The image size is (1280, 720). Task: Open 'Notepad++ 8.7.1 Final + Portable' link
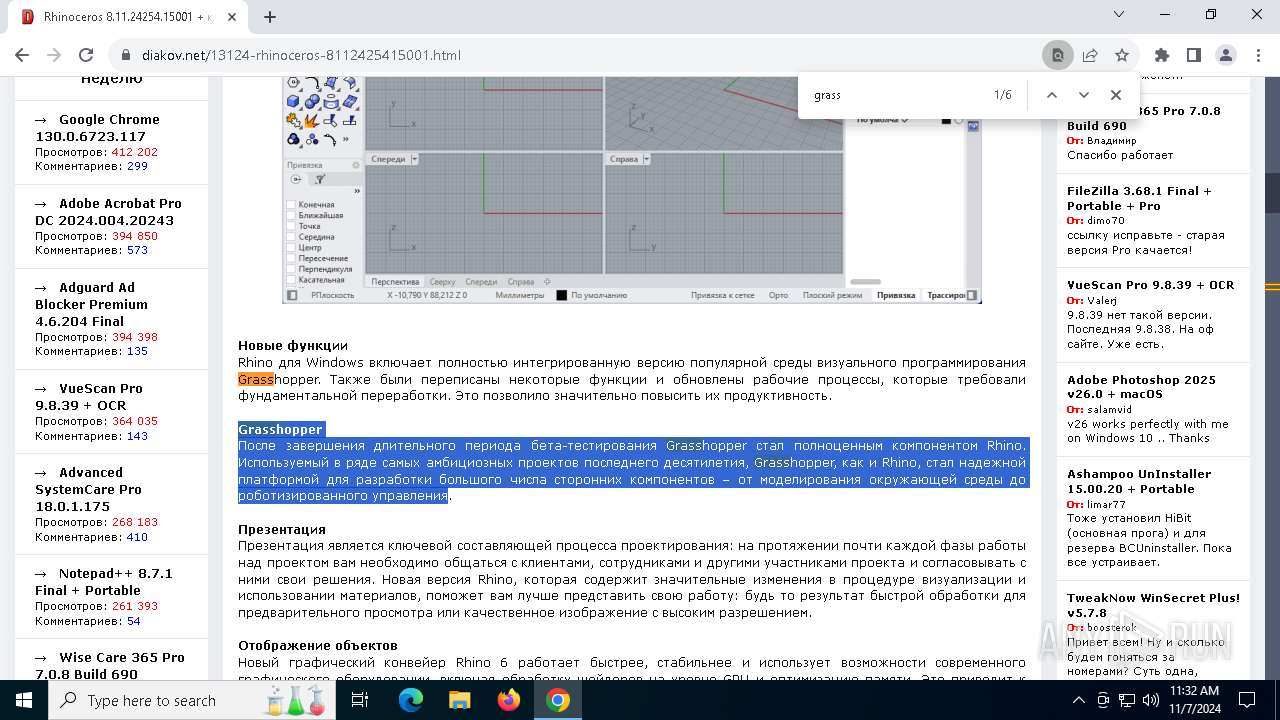pyautogui.click(x=104, y=582)
